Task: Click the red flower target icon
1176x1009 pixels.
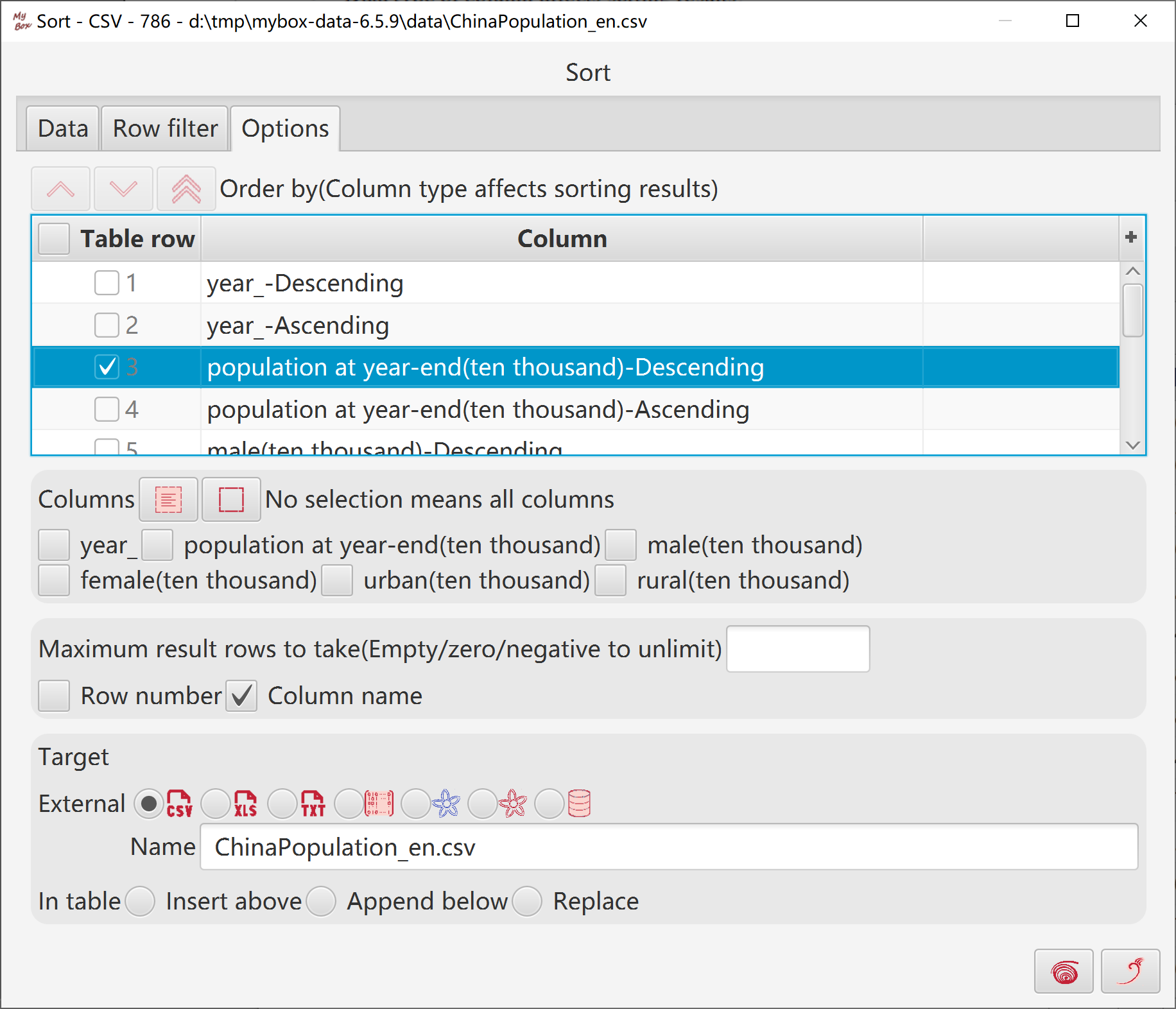Action: (513, 804)
